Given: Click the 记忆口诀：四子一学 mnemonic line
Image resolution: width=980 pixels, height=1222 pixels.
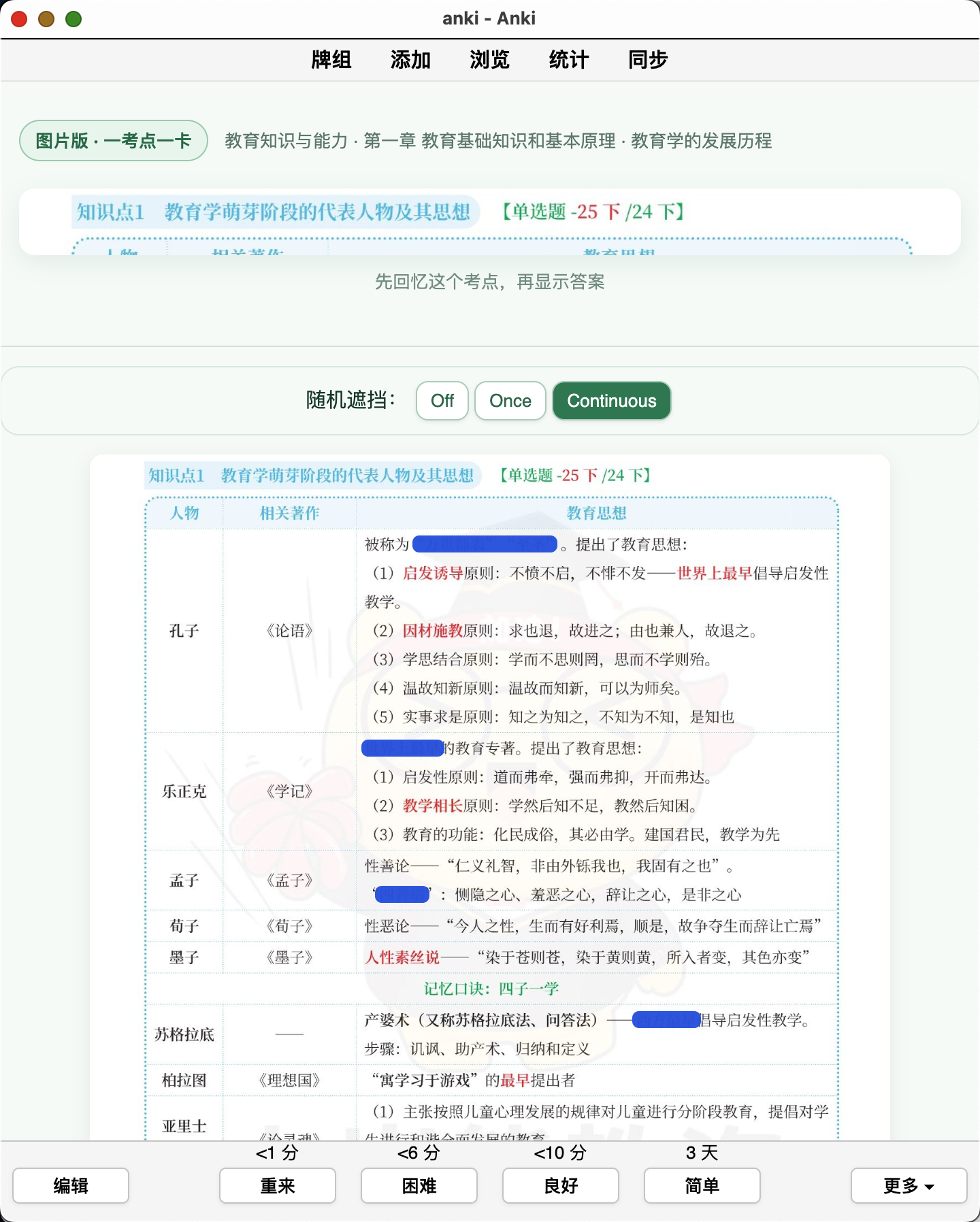Looking at the screenshot, I should point(491,989).
